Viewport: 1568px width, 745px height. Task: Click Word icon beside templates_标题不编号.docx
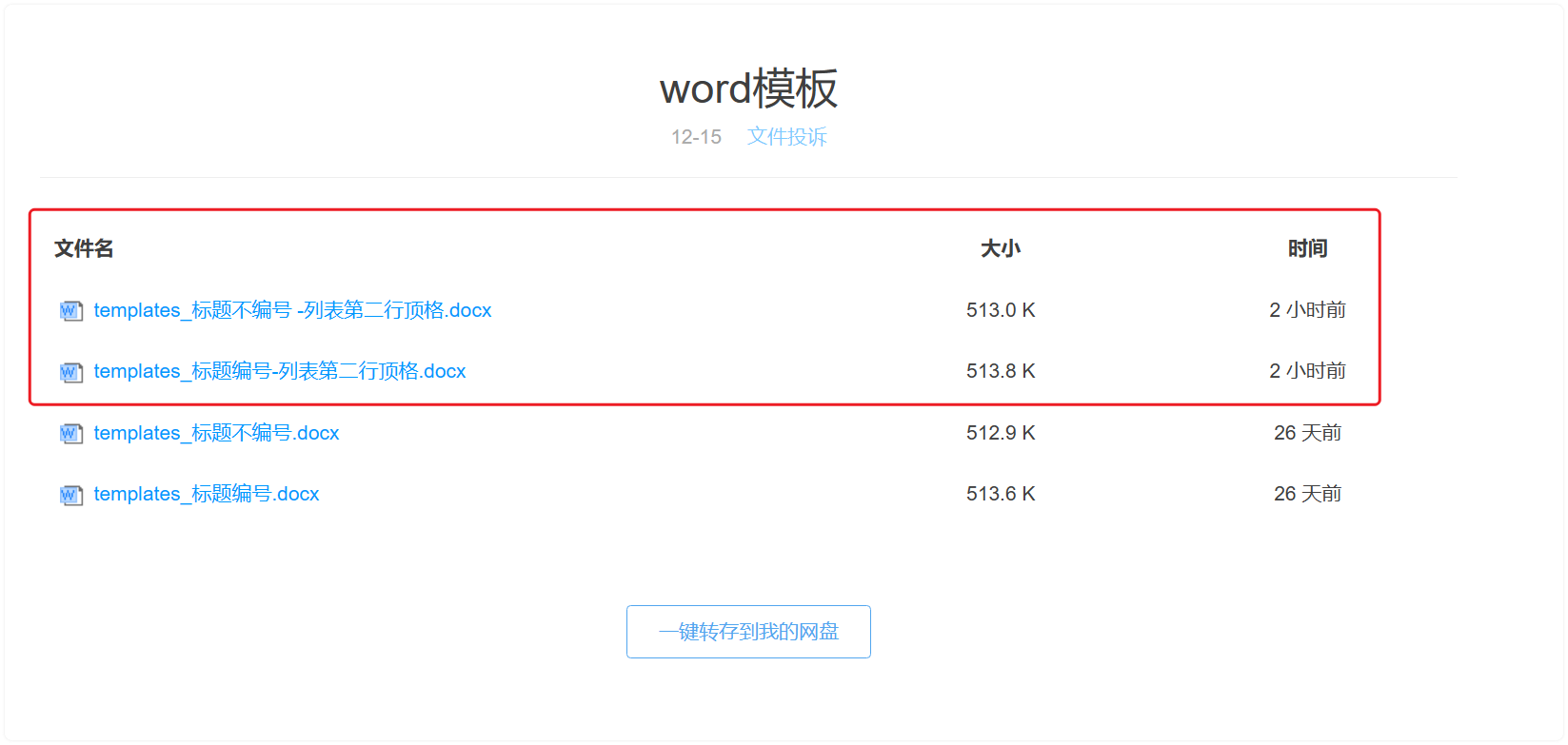(71, 434)
